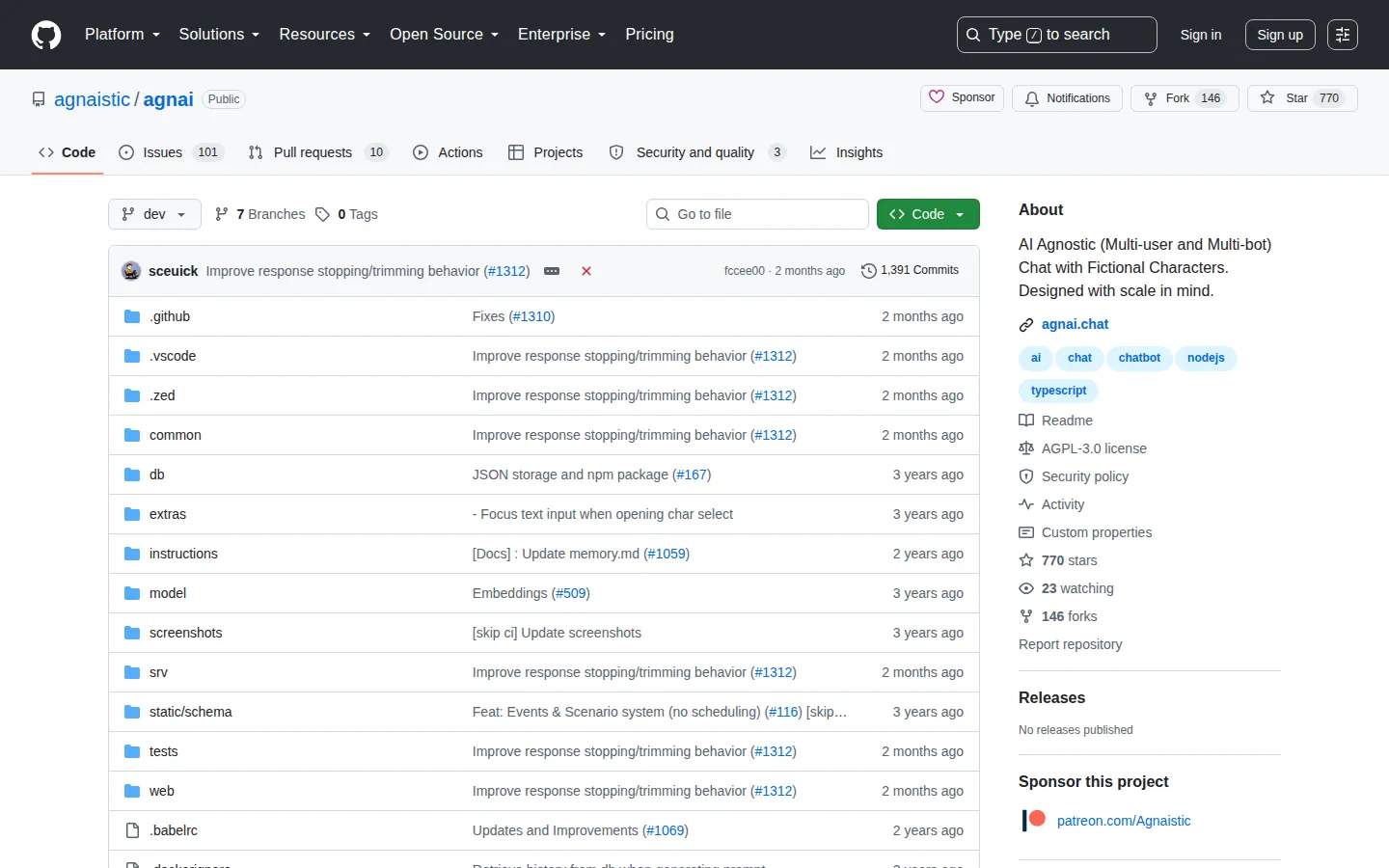Open the Report repository link
Screen dimensions: 1389x868
[x=1071, y=644]
